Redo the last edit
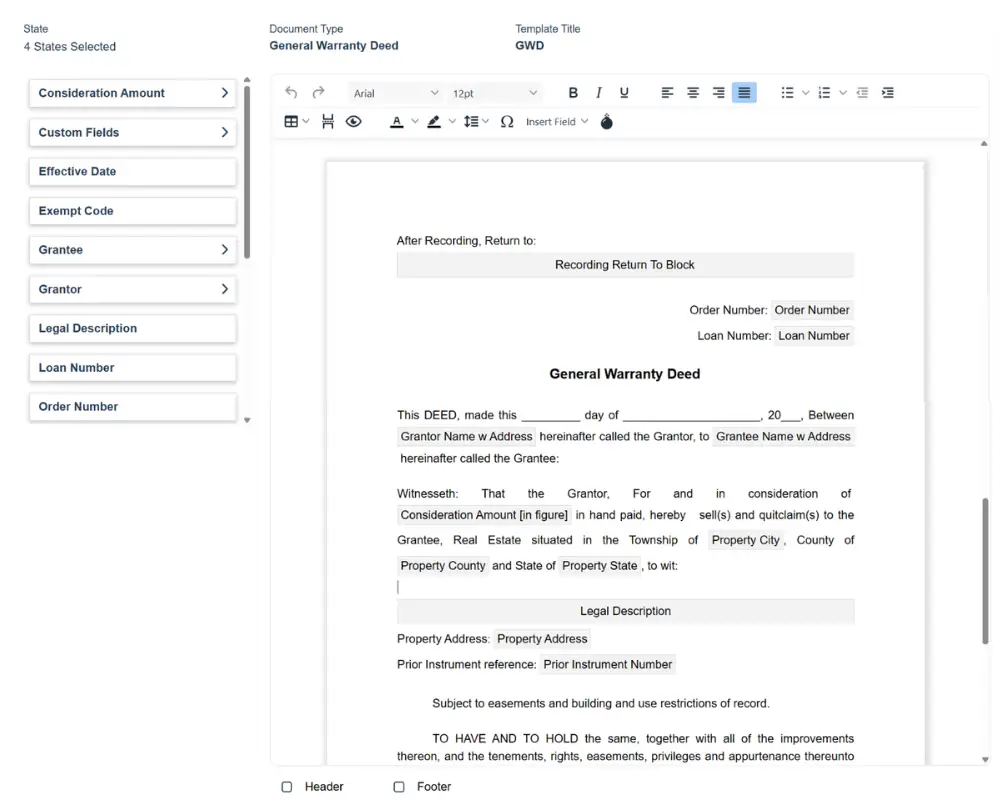 click(318, 93)
